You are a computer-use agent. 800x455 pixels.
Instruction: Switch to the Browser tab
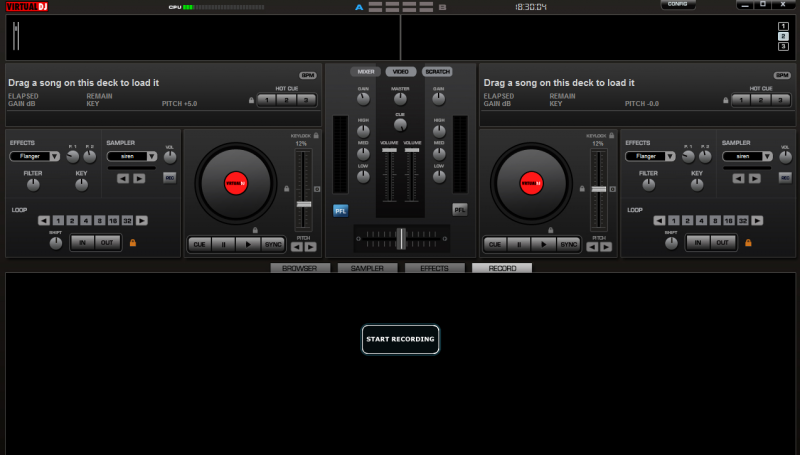pyautogui.click(x=300, y=268)
